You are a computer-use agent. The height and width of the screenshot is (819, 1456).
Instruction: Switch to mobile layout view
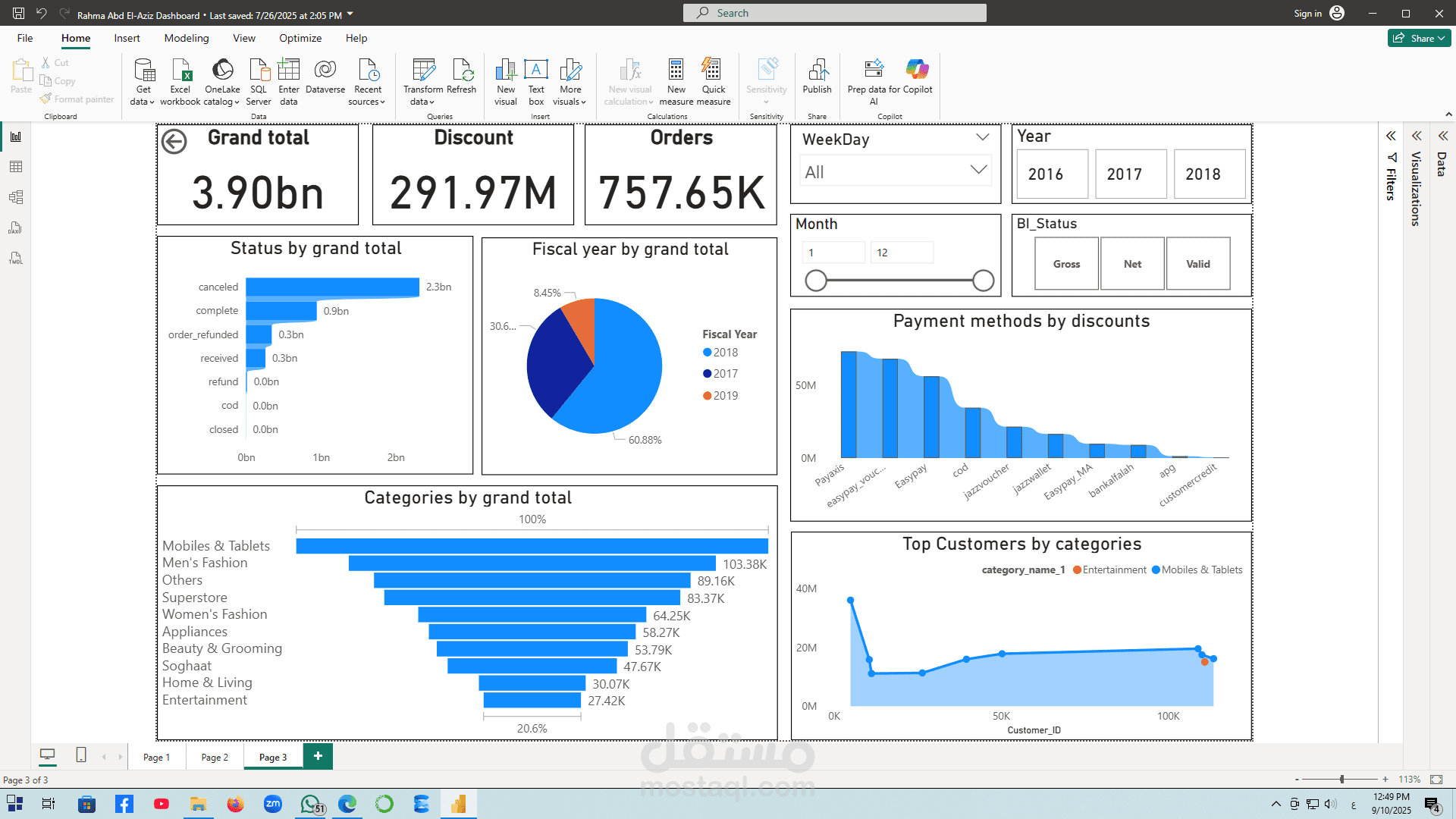(81, 755)
